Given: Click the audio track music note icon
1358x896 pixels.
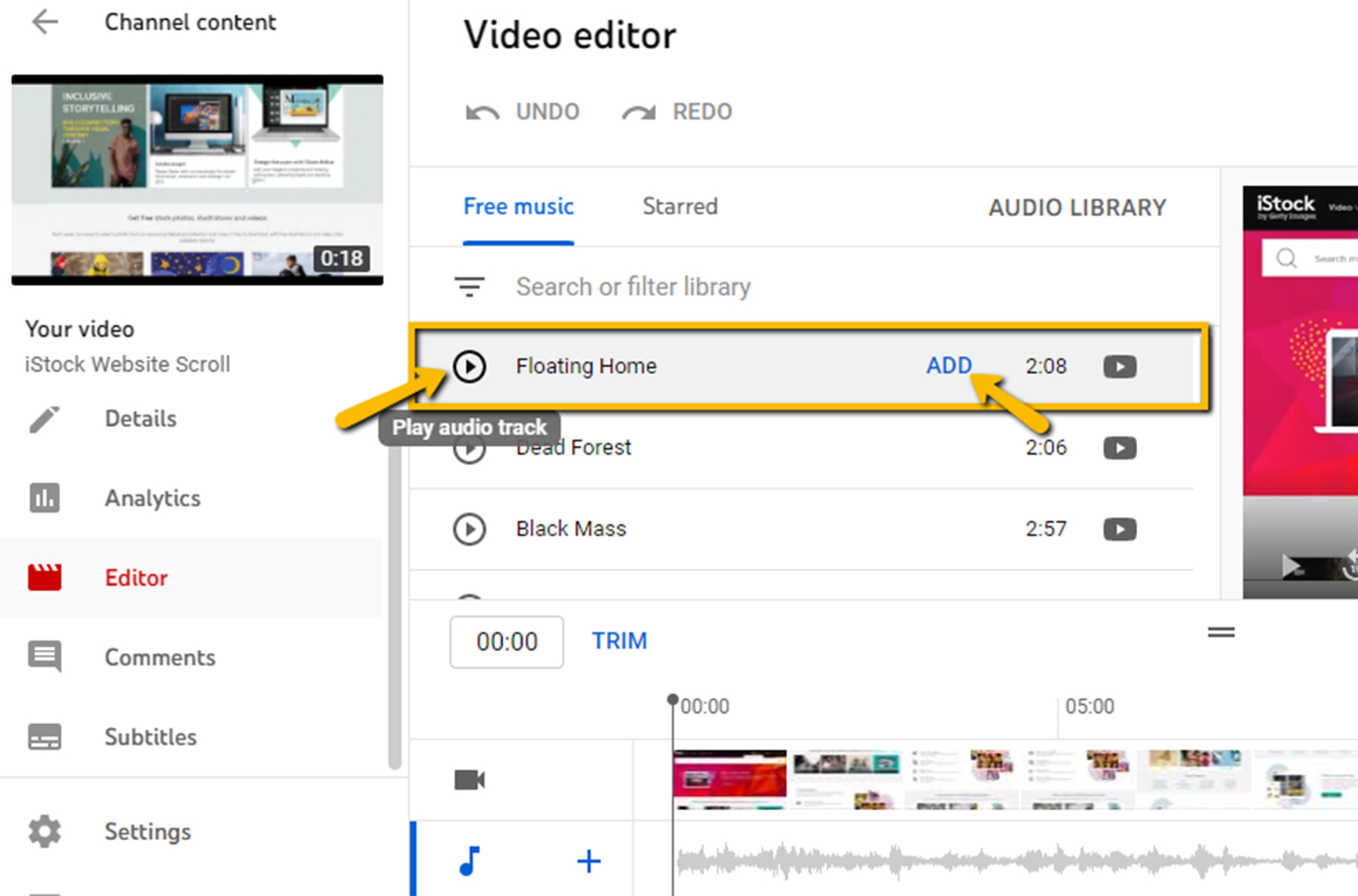Looking at the screenshot, I should pos(469,861).
